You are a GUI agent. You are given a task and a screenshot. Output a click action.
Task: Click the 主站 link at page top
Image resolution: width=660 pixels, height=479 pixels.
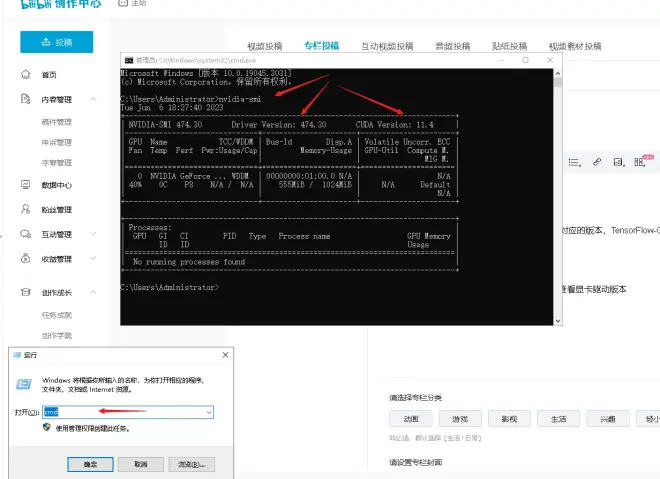tap(133, 3)
